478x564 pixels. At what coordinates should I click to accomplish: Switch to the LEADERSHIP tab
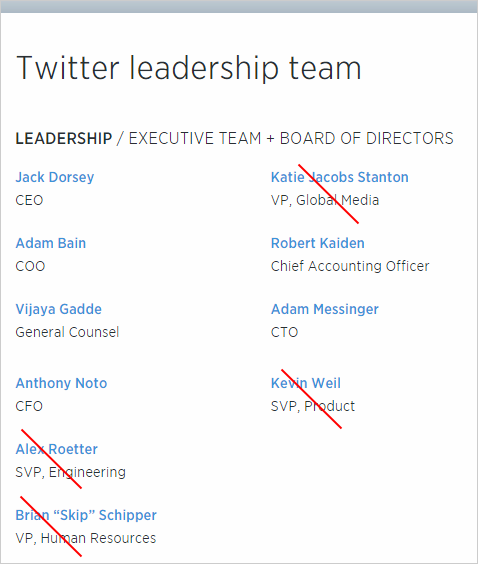click(x=64, y=138)
